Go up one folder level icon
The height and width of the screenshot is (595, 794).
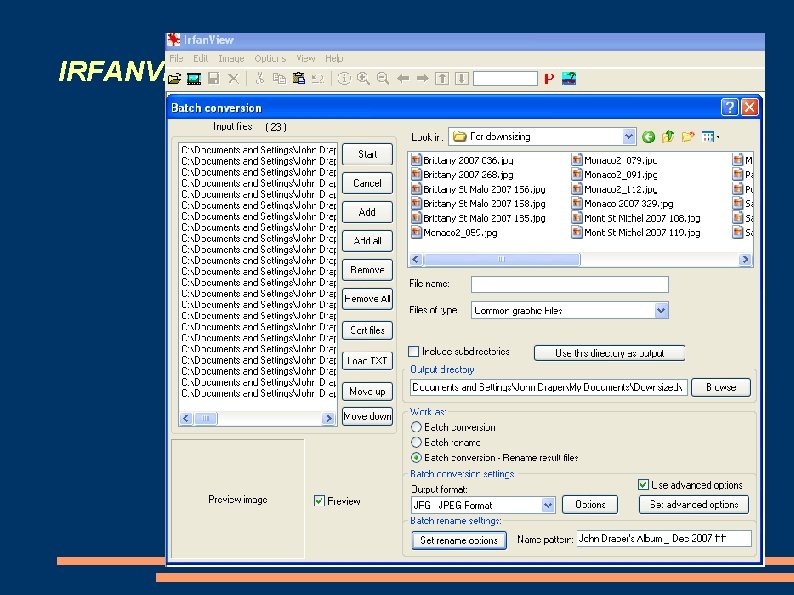[668, 137]
